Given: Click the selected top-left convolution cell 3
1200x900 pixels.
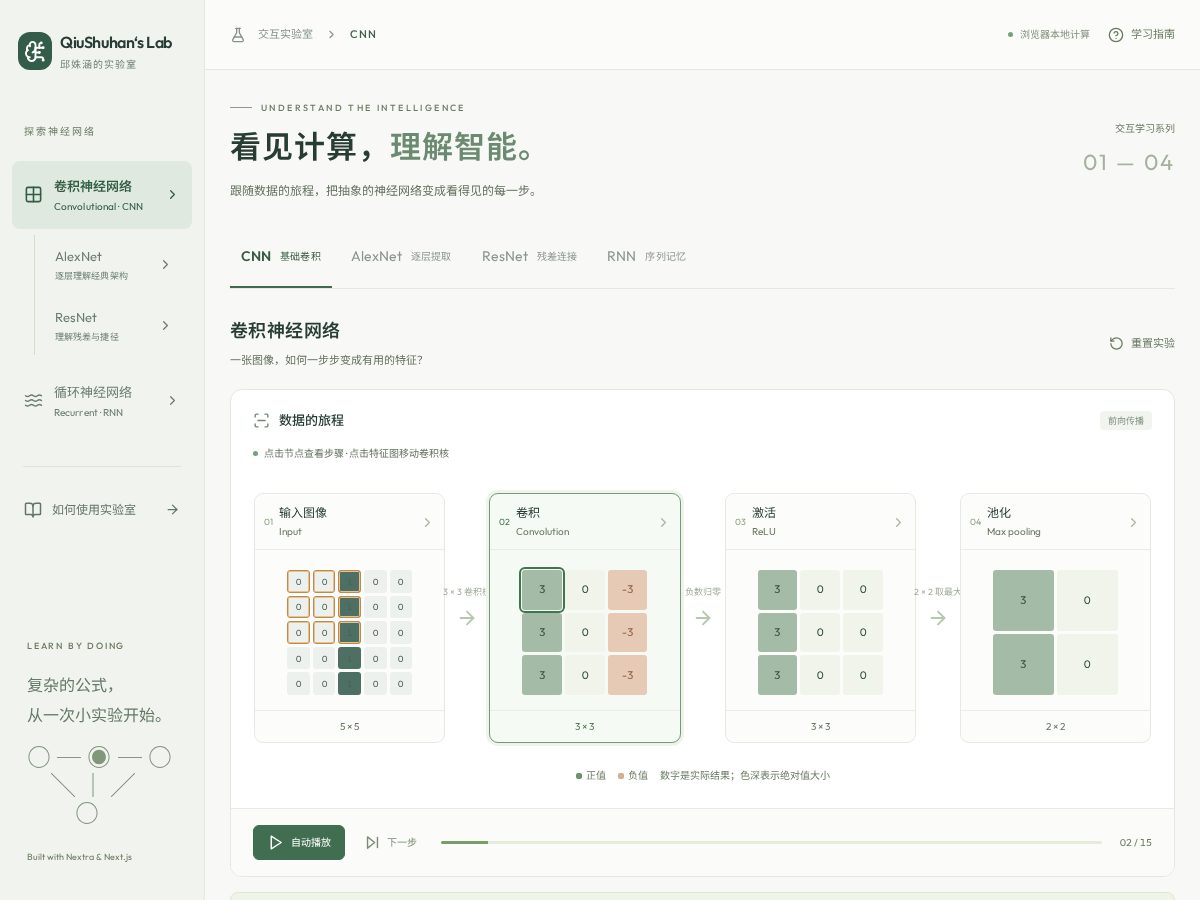Looking at the screenshot, I should click(542, 590).
